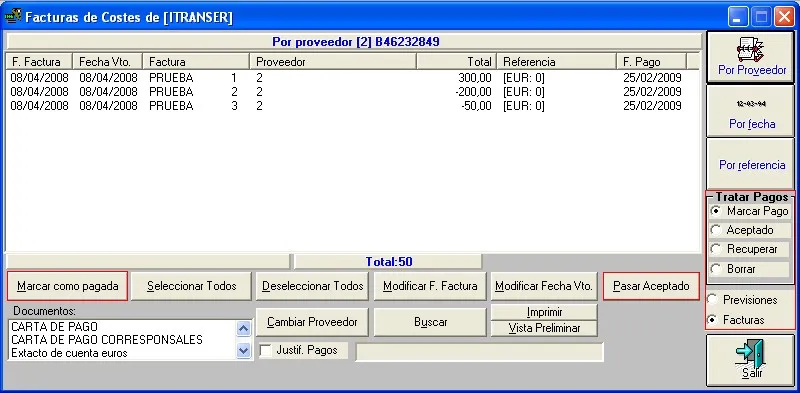Click the Buscar button
Image resolution: width=800 pixels, height=393 pixels.
point(430,322)
